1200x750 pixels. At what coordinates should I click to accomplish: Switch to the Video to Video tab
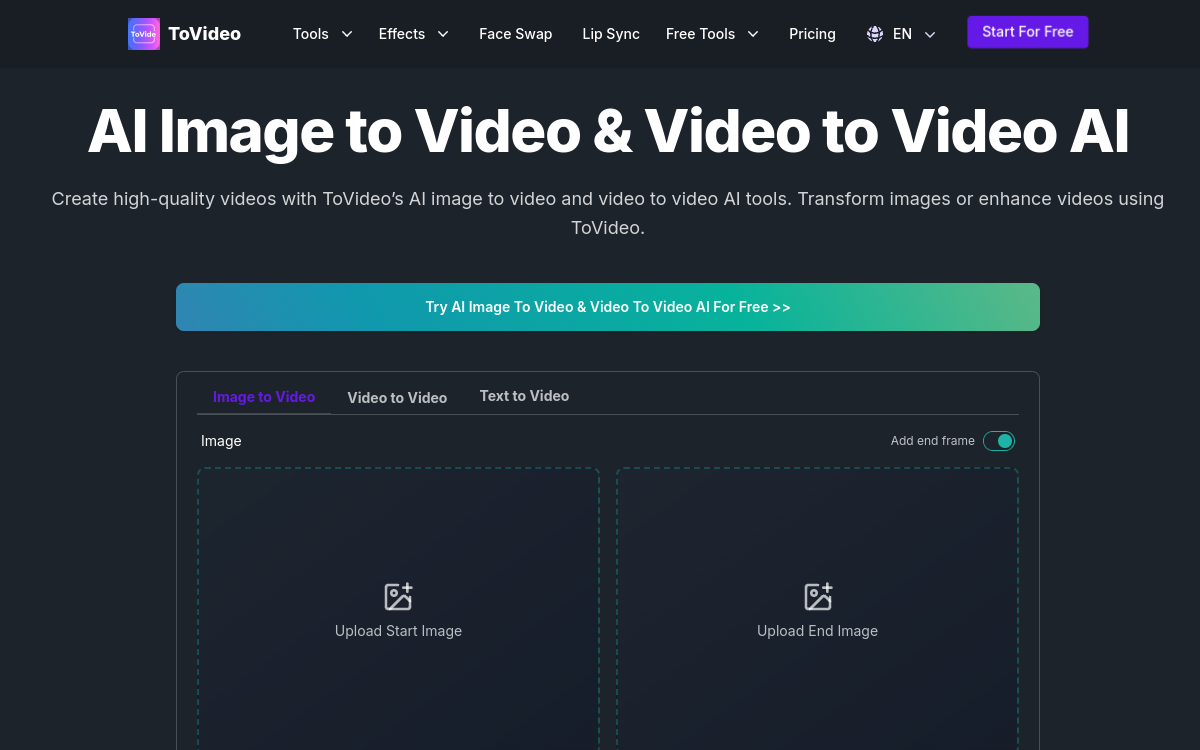pyautogui.click(x=397, y=398)
